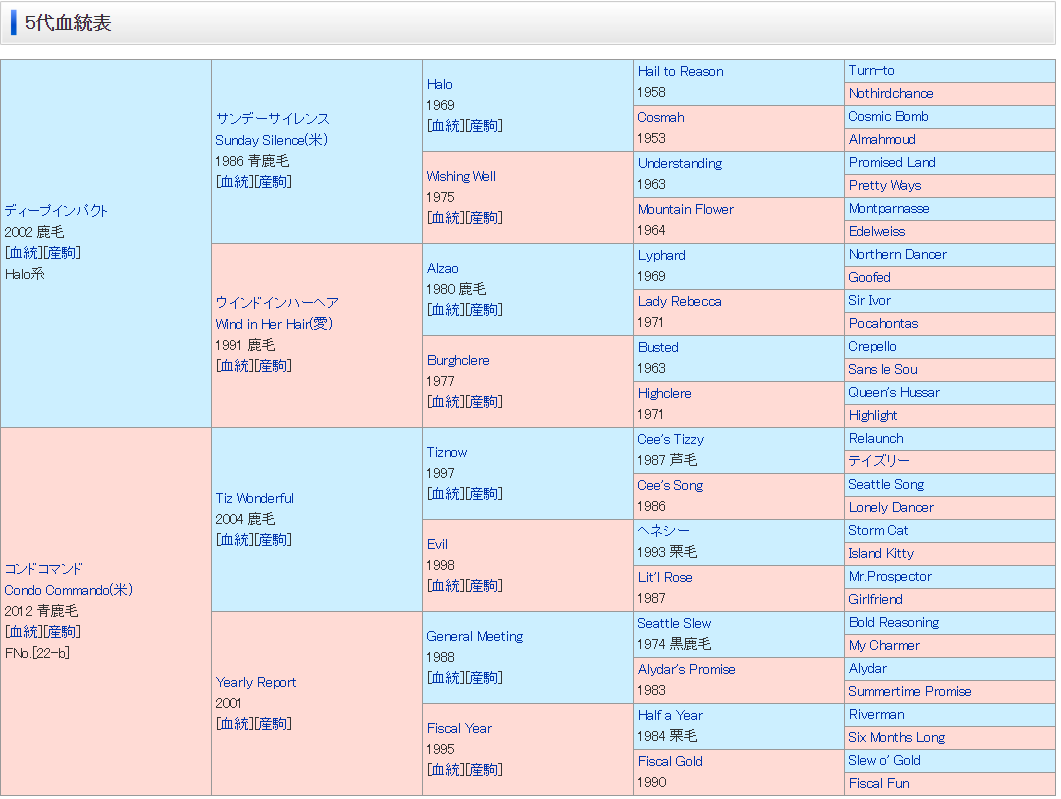
Task: Click the 5代血統表 section heading
Action: pyautogui.click(x=68, y=23)
